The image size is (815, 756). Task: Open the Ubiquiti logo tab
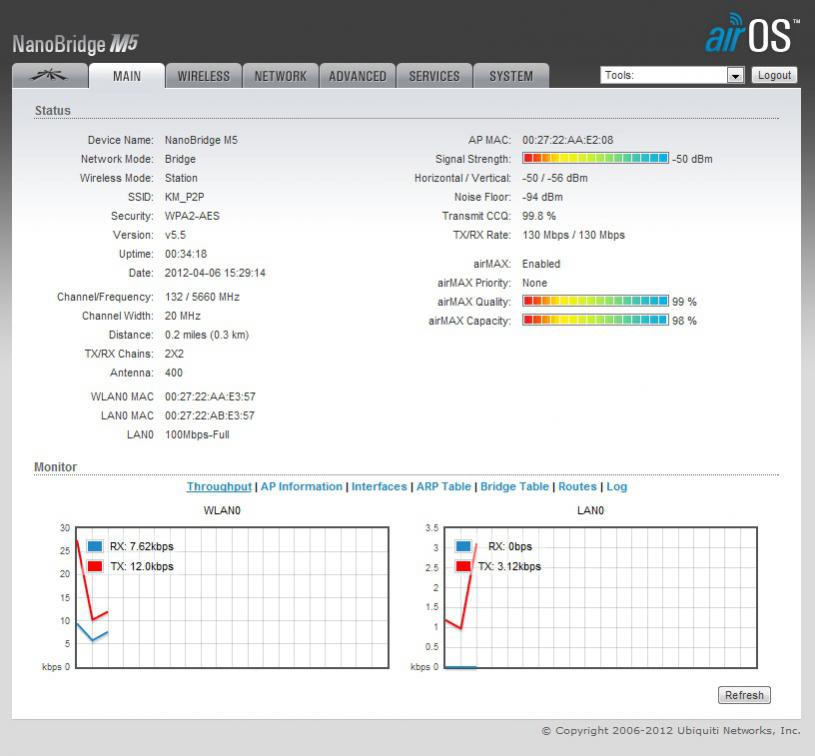tap(50, 76)
